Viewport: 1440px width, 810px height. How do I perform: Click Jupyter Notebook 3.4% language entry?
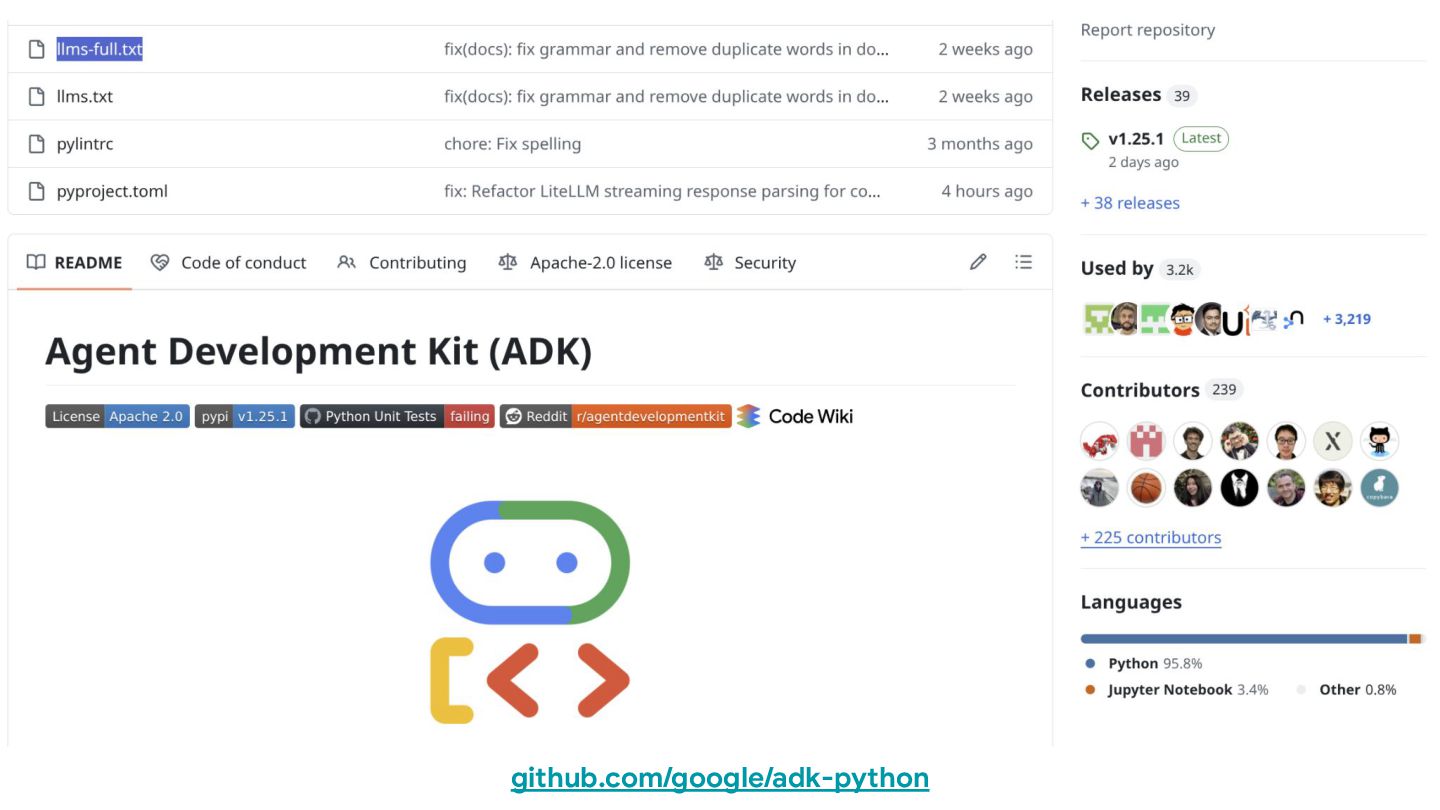coord(1177,690)
